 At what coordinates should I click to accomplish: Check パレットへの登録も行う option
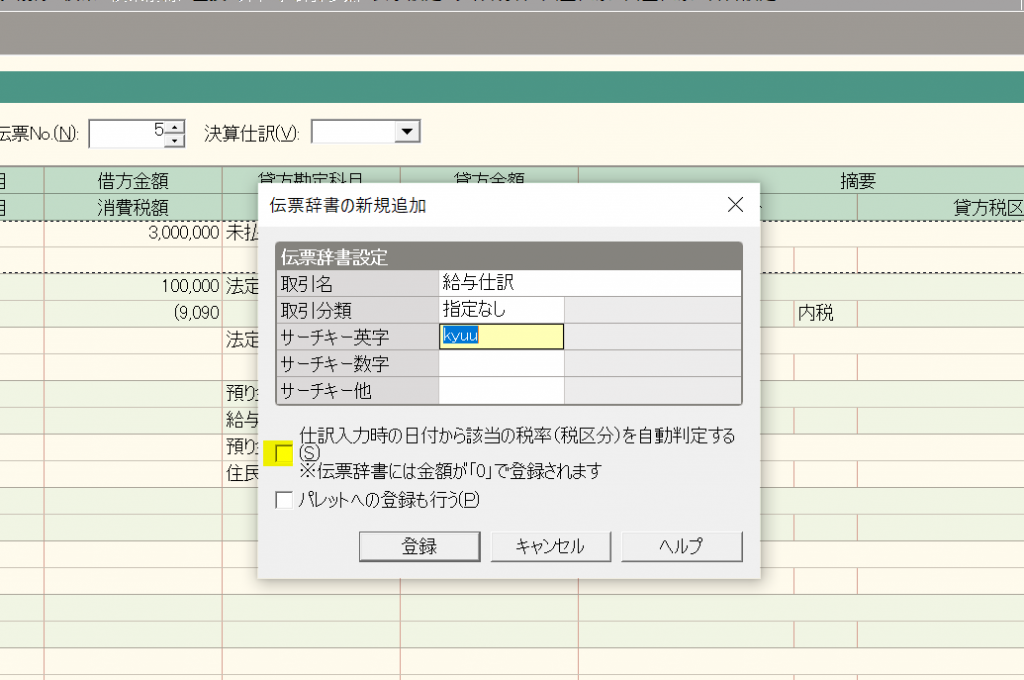[284, 500]
